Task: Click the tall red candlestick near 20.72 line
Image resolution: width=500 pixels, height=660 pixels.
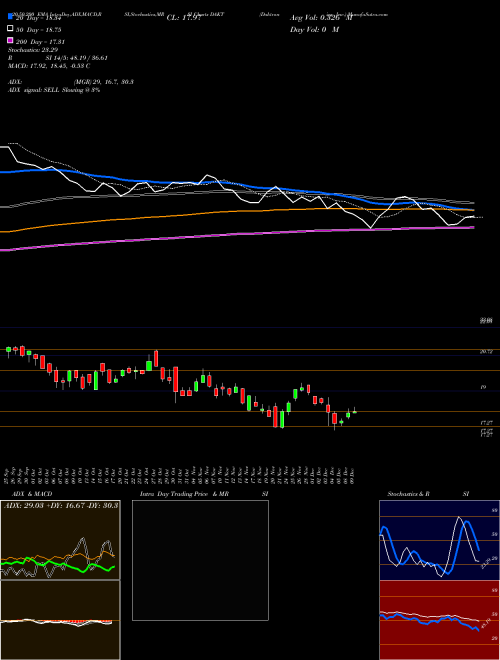Action: (x=156, y=359)
